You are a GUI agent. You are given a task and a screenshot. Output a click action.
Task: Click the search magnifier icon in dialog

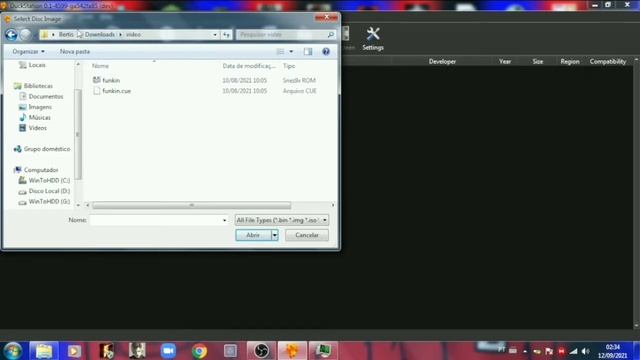point(331,35)
